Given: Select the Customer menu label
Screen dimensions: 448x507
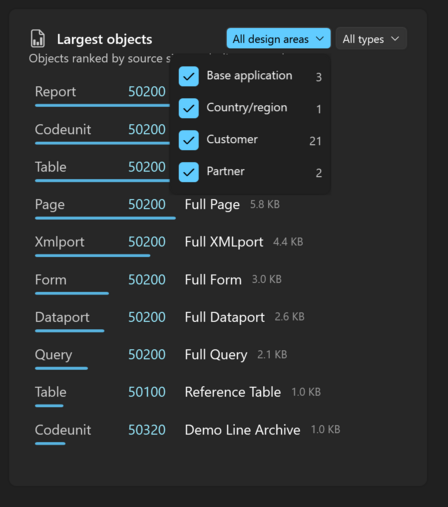Looking at the screenshot, I should point(232,139).
